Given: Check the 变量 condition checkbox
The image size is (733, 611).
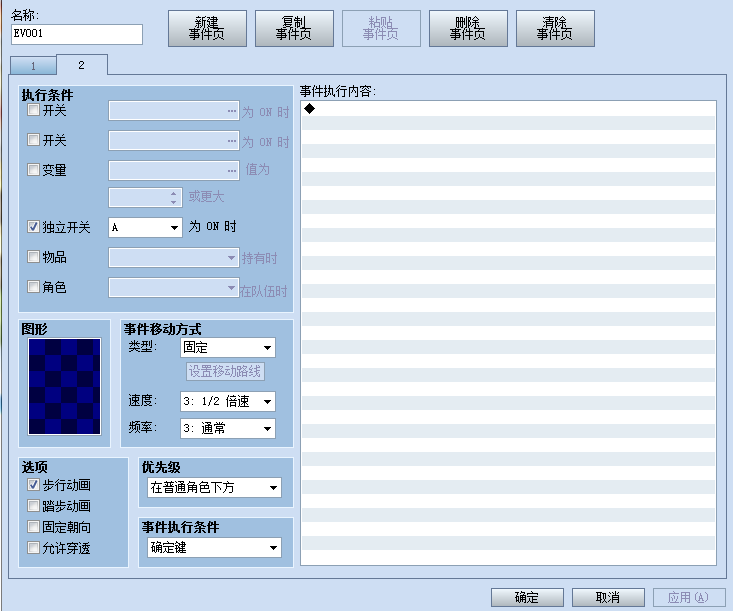Looking at the screenshot, I should [33, 169].
